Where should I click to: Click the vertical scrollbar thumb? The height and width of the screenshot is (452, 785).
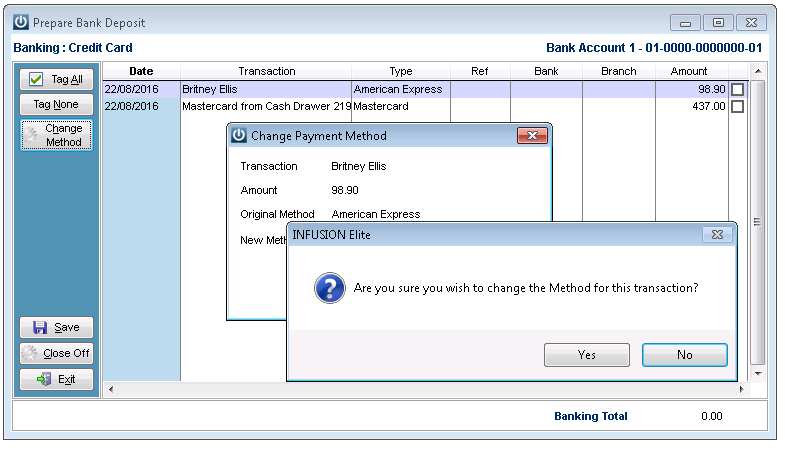[x=757, y=222]
